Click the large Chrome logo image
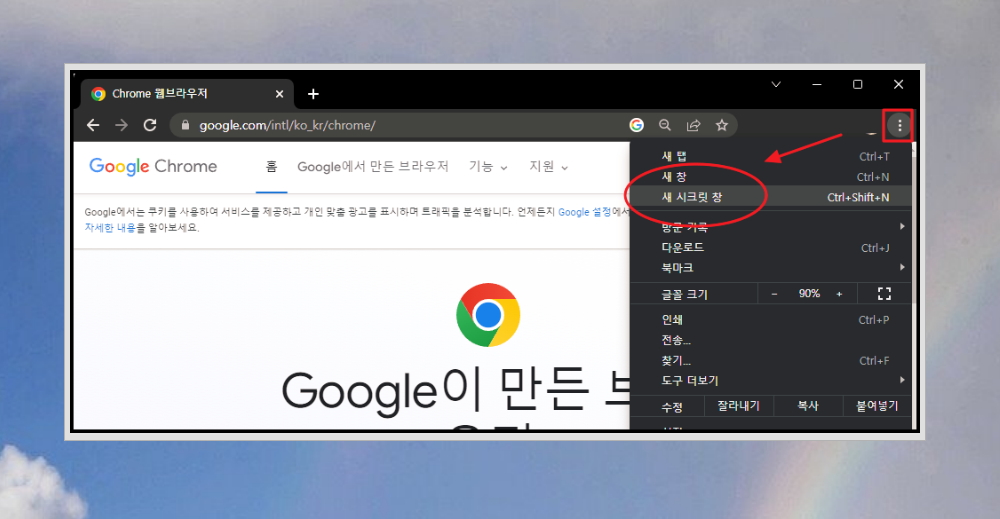Viewport: 1000px width, 519px height. (489, 315)
